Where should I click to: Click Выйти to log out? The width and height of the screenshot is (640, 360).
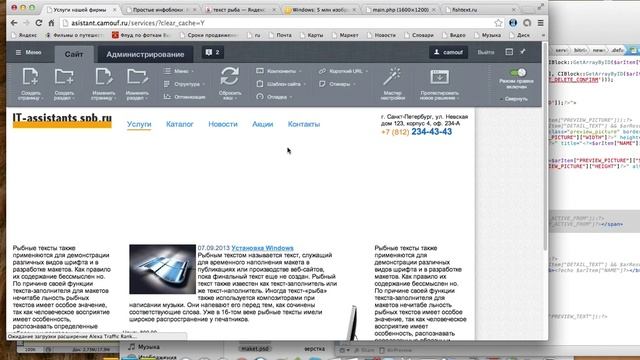(486, 52)
